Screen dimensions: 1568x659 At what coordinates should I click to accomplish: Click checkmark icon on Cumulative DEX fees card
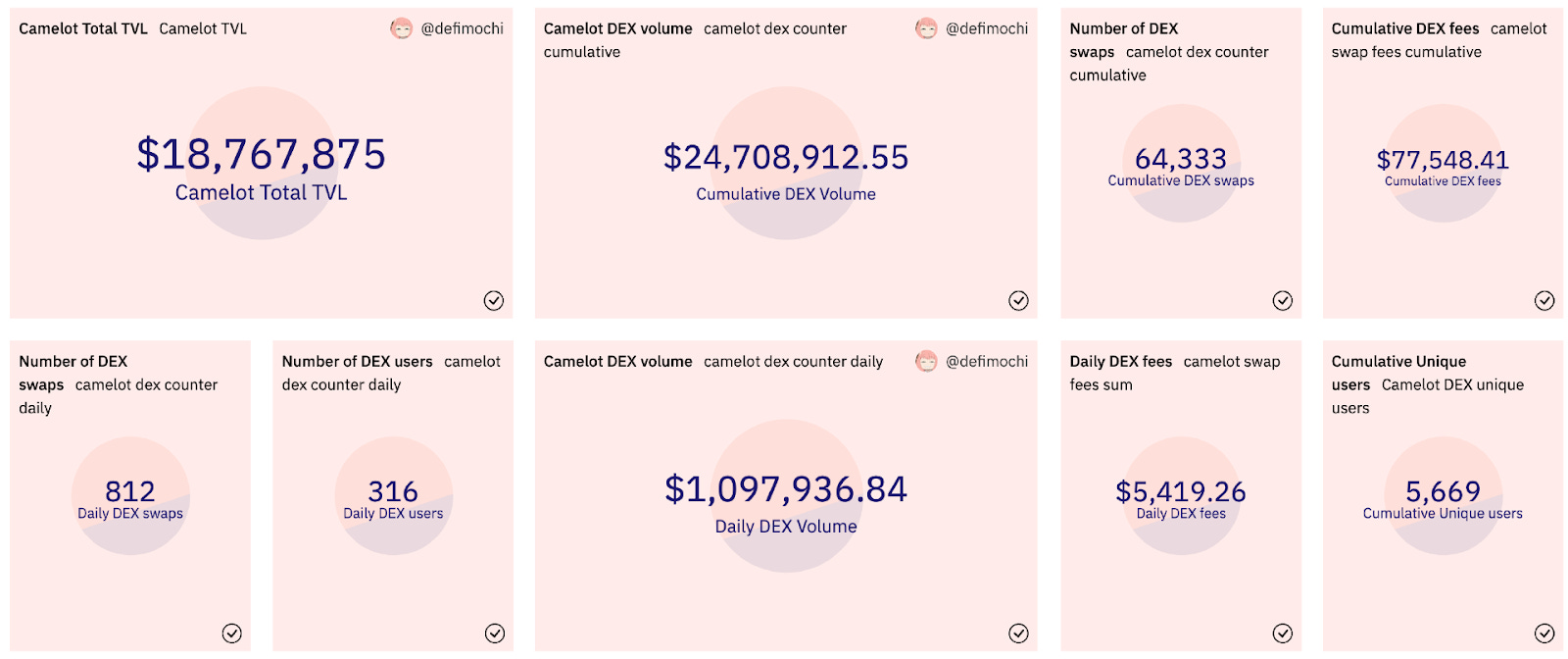point(1544,301)
